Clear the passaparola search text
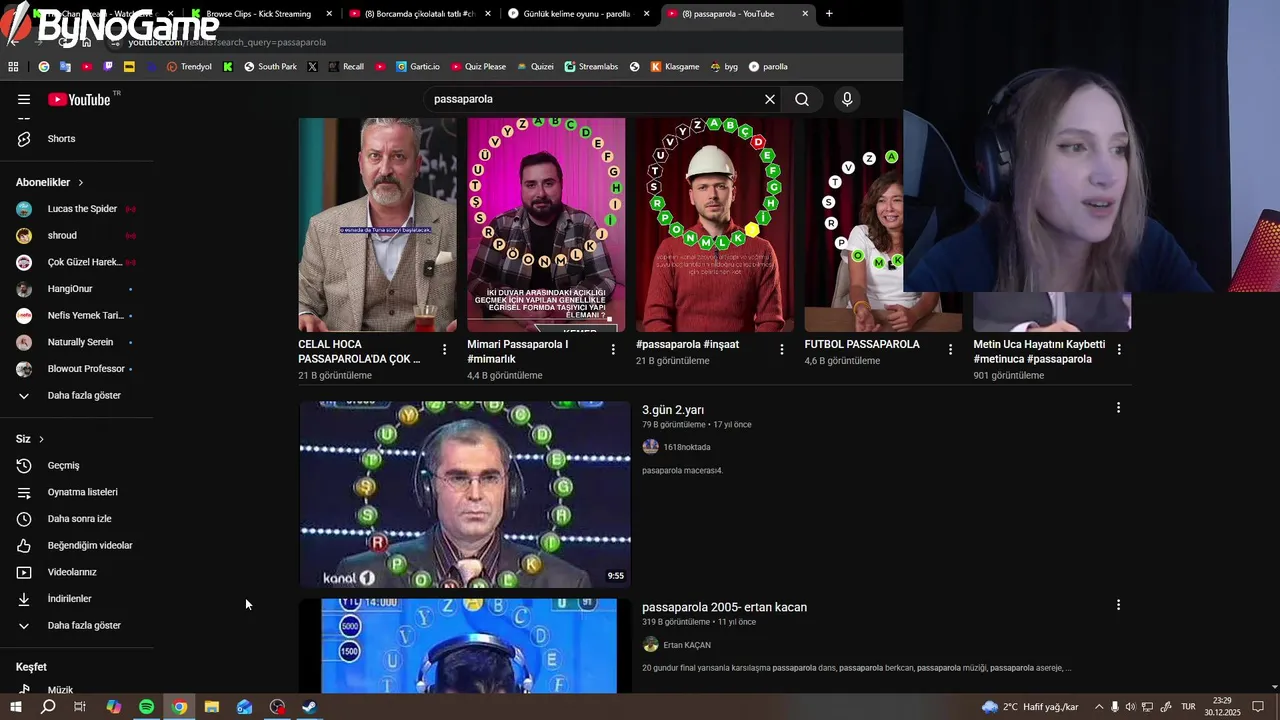The width and height of the screenshot is (1280, 720). click(x=770, y=99)
